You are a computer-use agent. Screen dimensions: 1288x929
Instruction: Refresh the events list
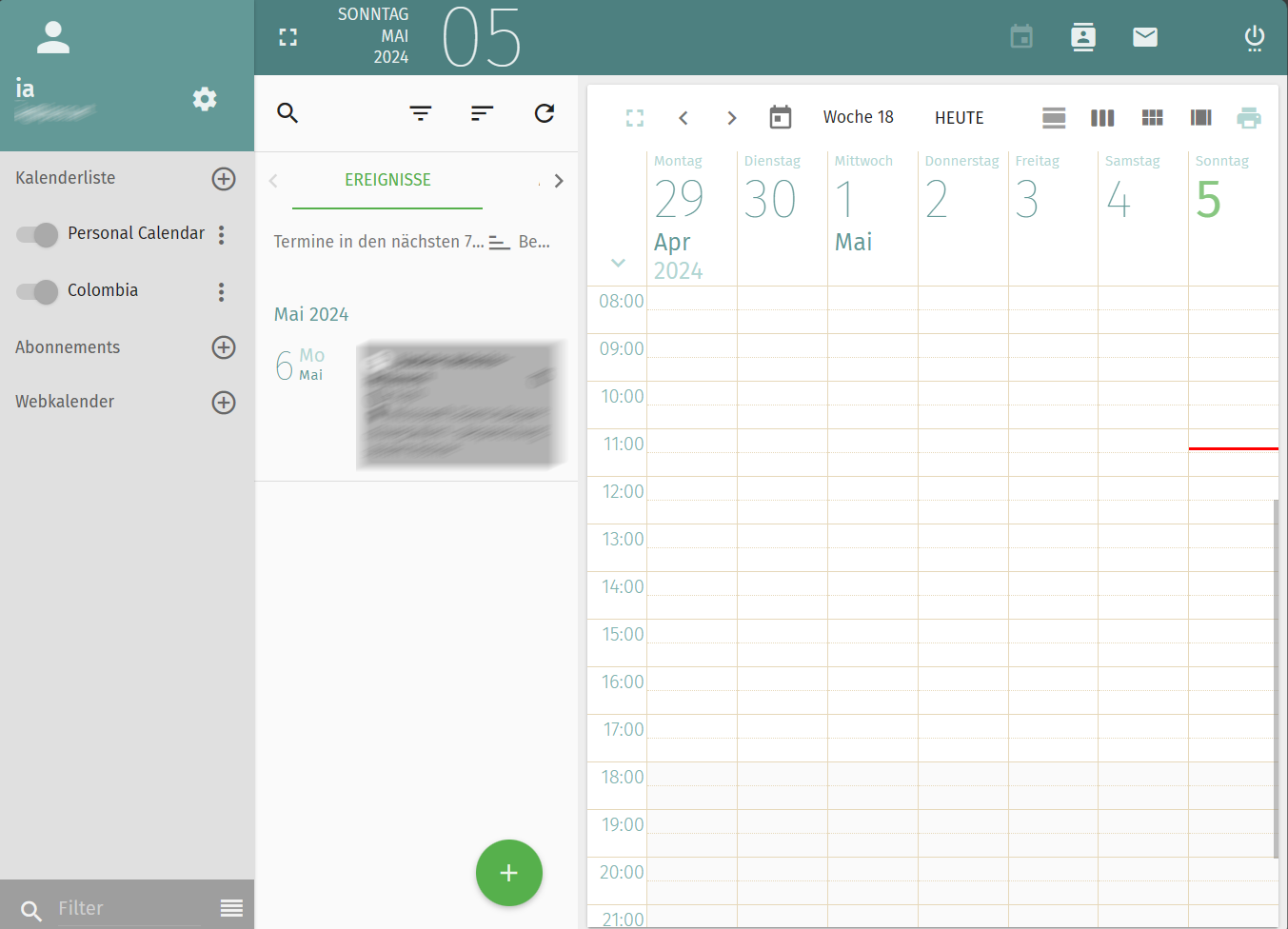(545, 113)
